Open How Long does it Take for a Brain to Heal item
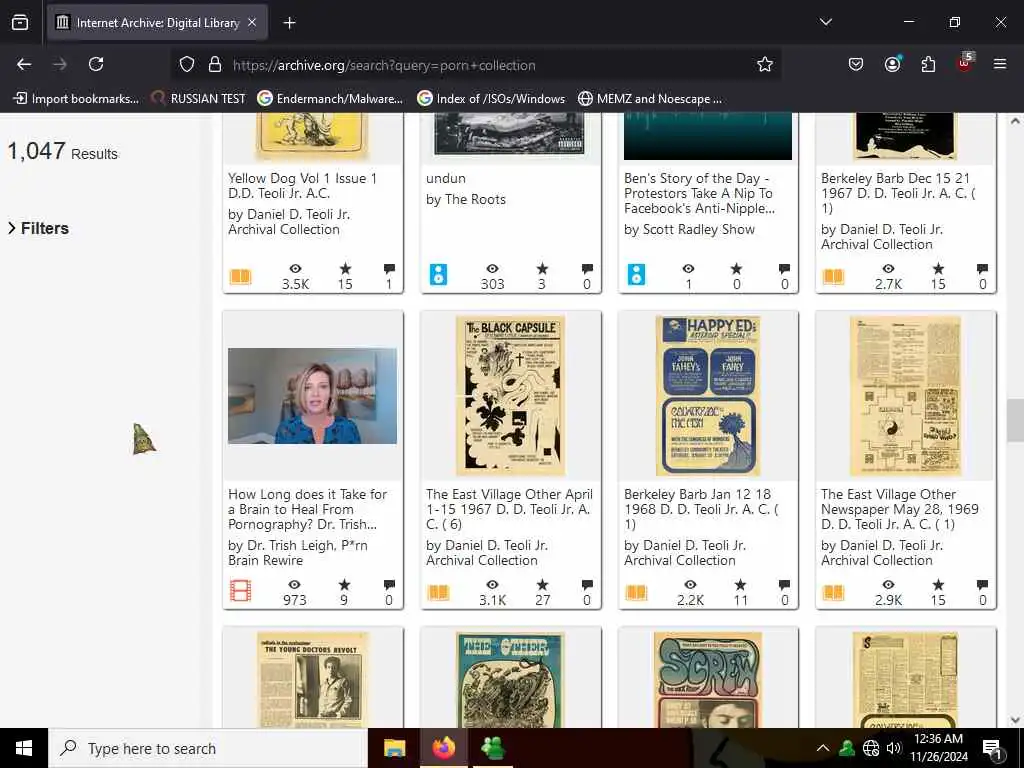 point(308,509)
